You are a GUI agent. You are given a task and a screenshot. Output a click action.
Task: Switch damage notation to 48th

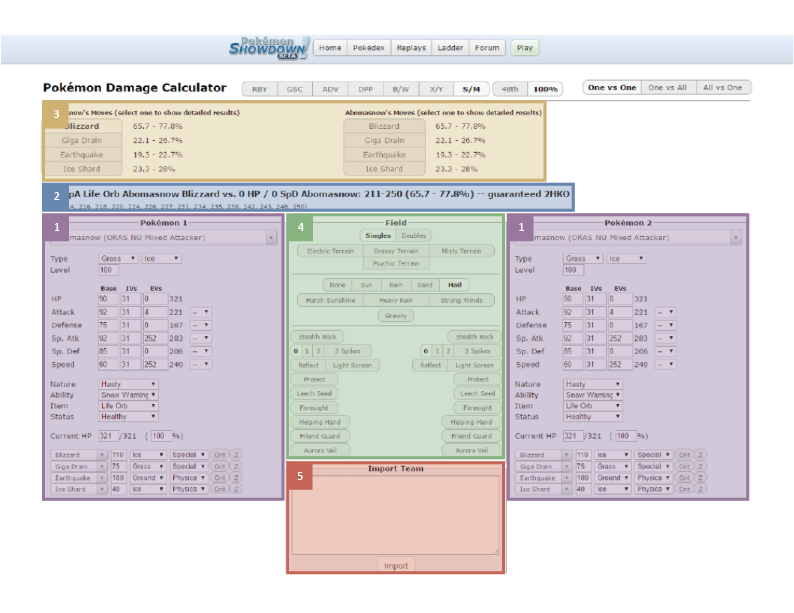click(510, 89)
